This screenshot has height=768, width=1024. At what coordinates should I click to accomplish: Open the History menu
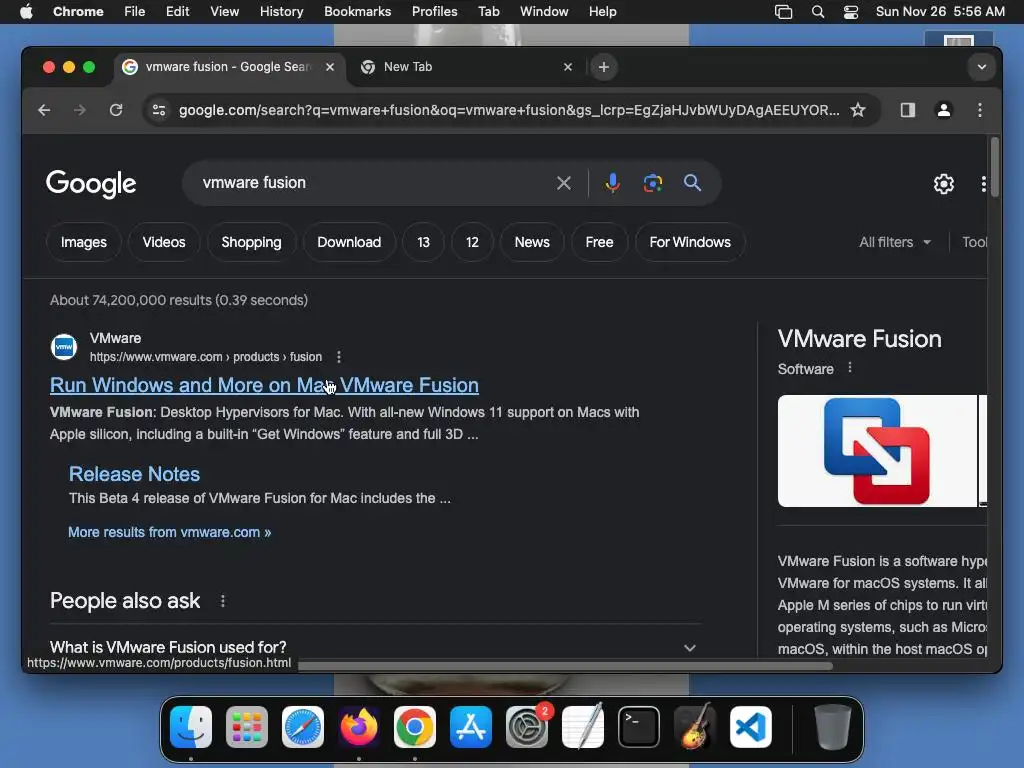(281, 12)
